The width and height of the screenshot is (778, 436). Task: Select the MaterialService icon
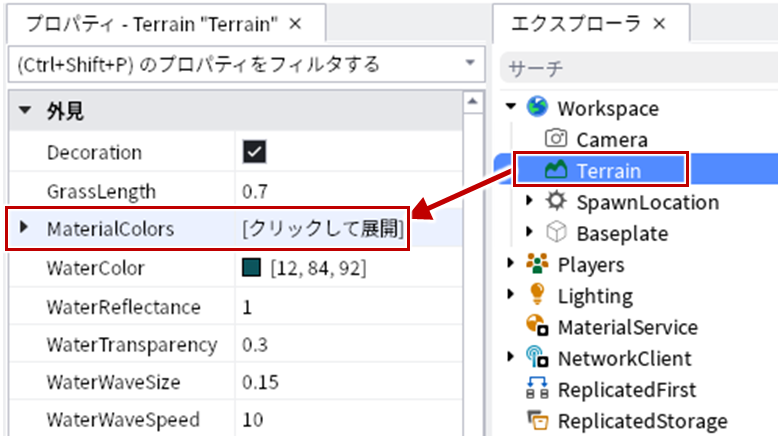pos(537,326)
